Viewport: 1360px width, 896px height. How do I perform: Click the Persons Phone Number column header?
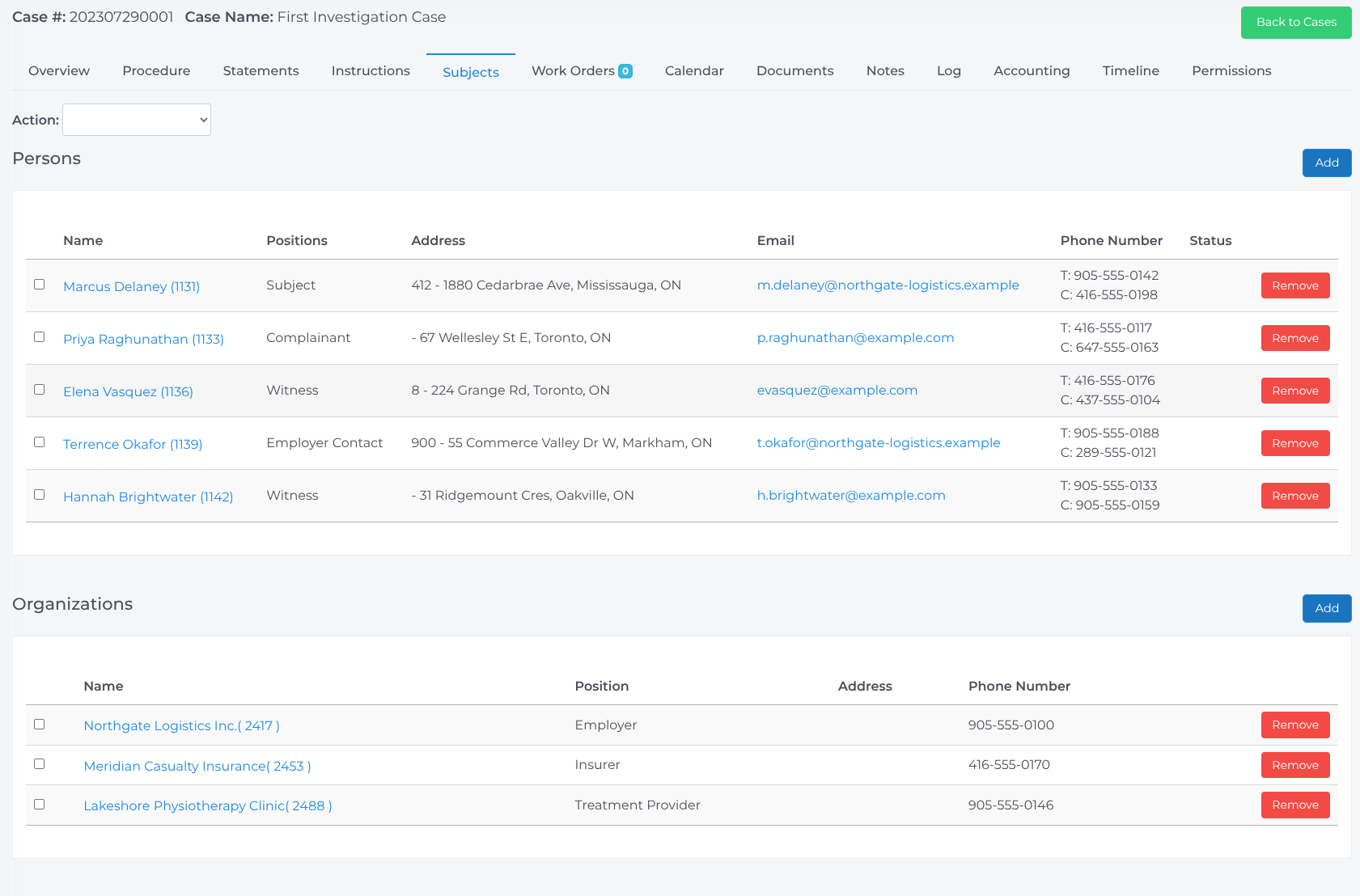point(1111,240)
